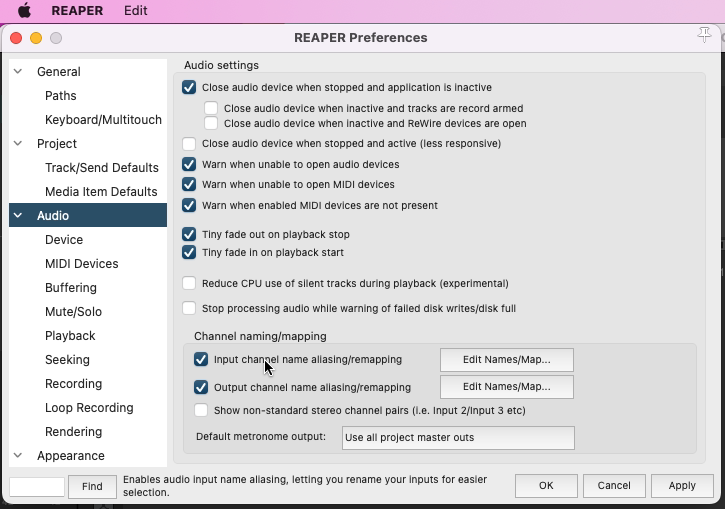Open Recording preferences
This screenshot has width=725, height=509.
tap(74, 384)
